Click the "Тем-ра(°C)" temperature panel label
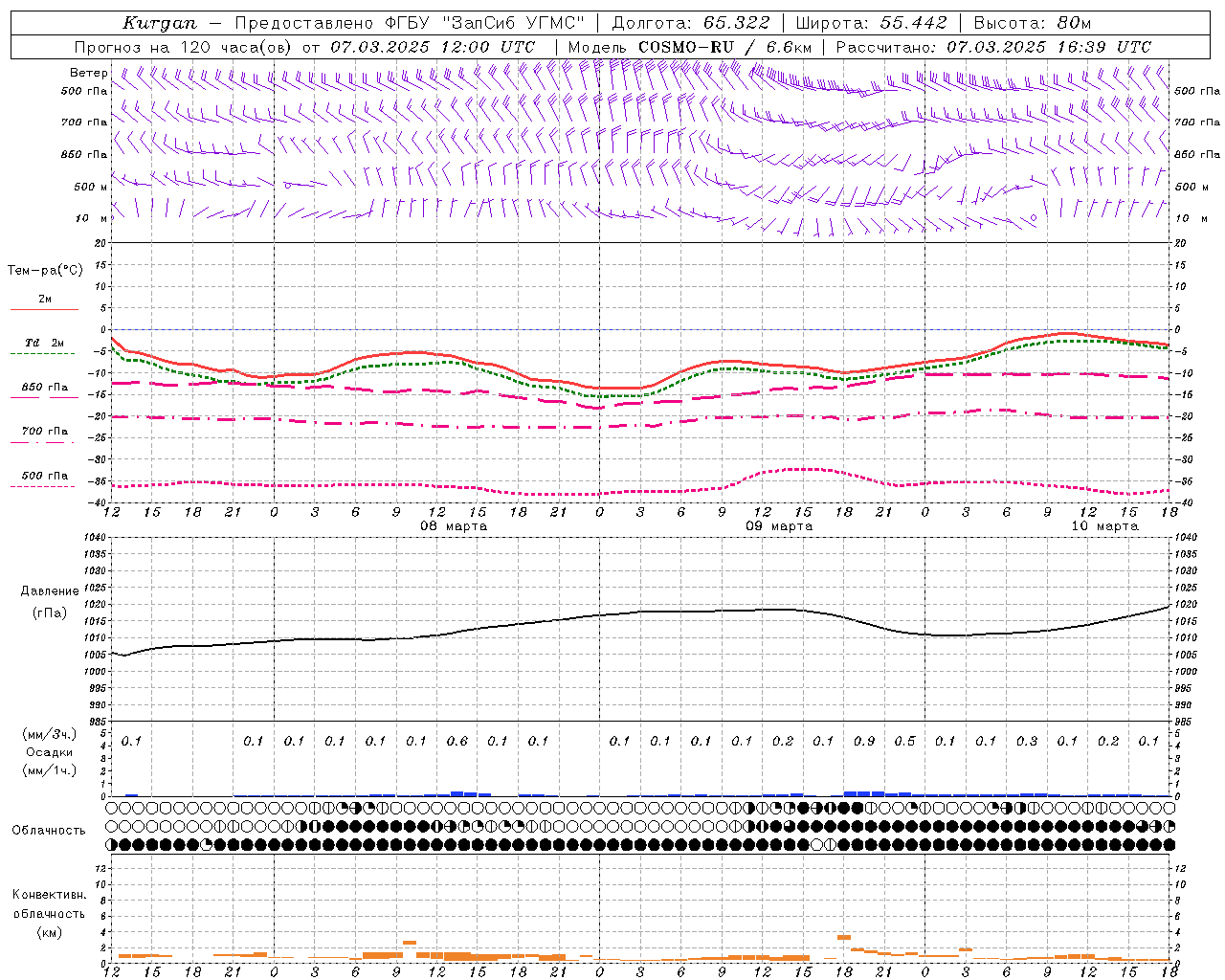Screen dimensions: 1225x980 (x=45, y=271)
